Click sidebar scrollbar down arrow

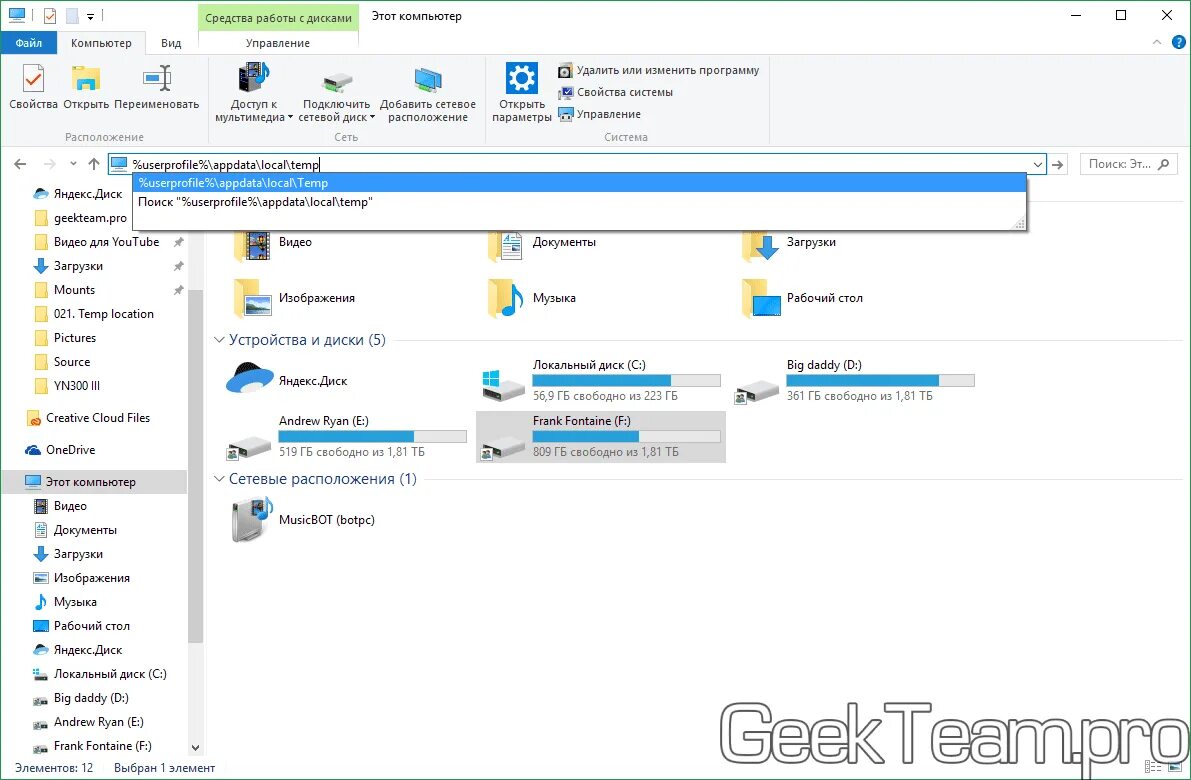[195, 747]
